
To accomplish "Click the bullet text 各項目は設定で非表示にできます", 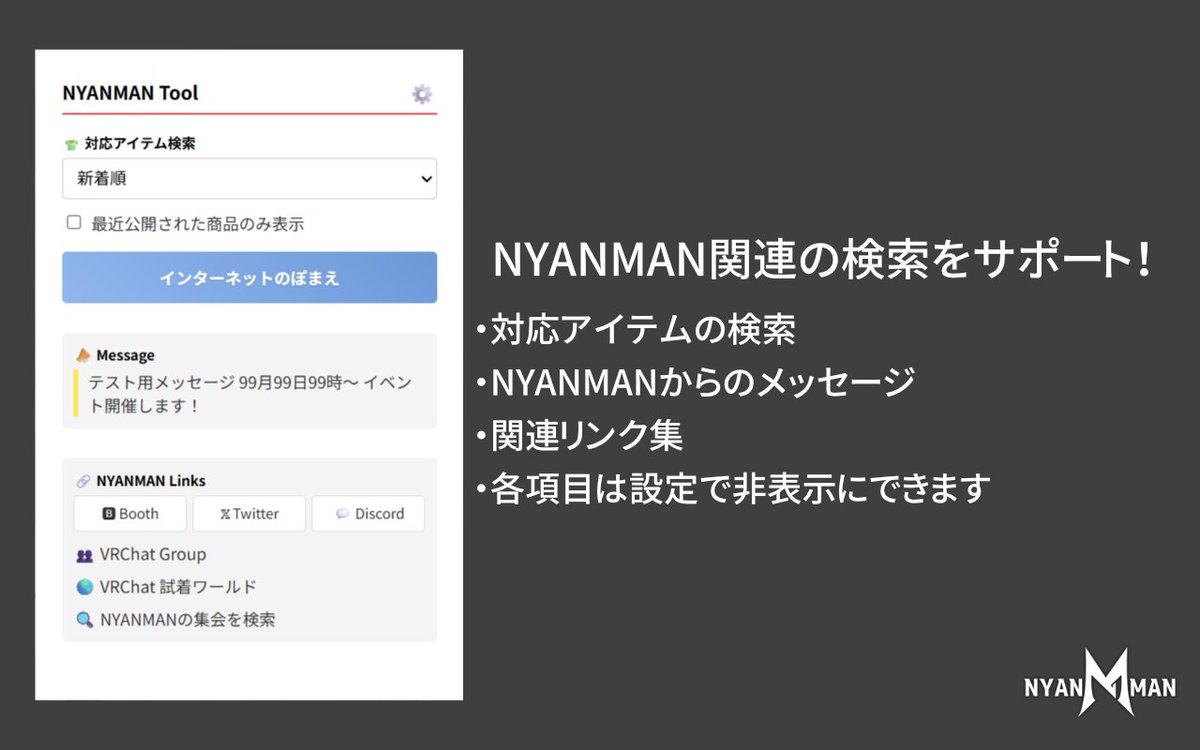I will 740,489.
